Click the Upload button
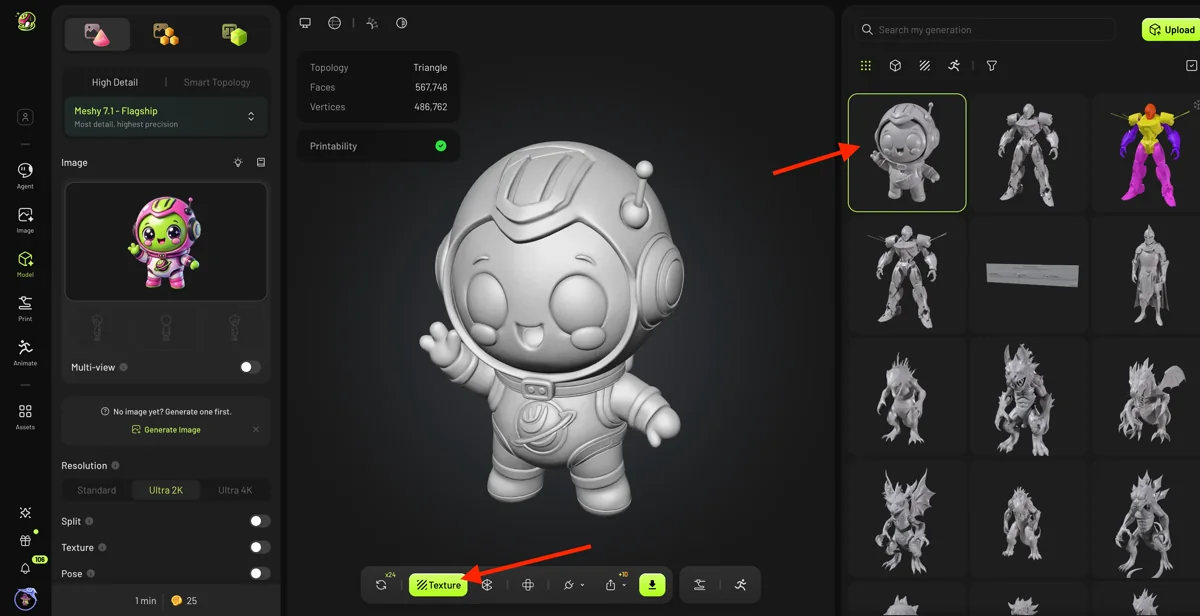This screenshot has width=1200, height=616. pyautogui.click(x=1171, y=30)
